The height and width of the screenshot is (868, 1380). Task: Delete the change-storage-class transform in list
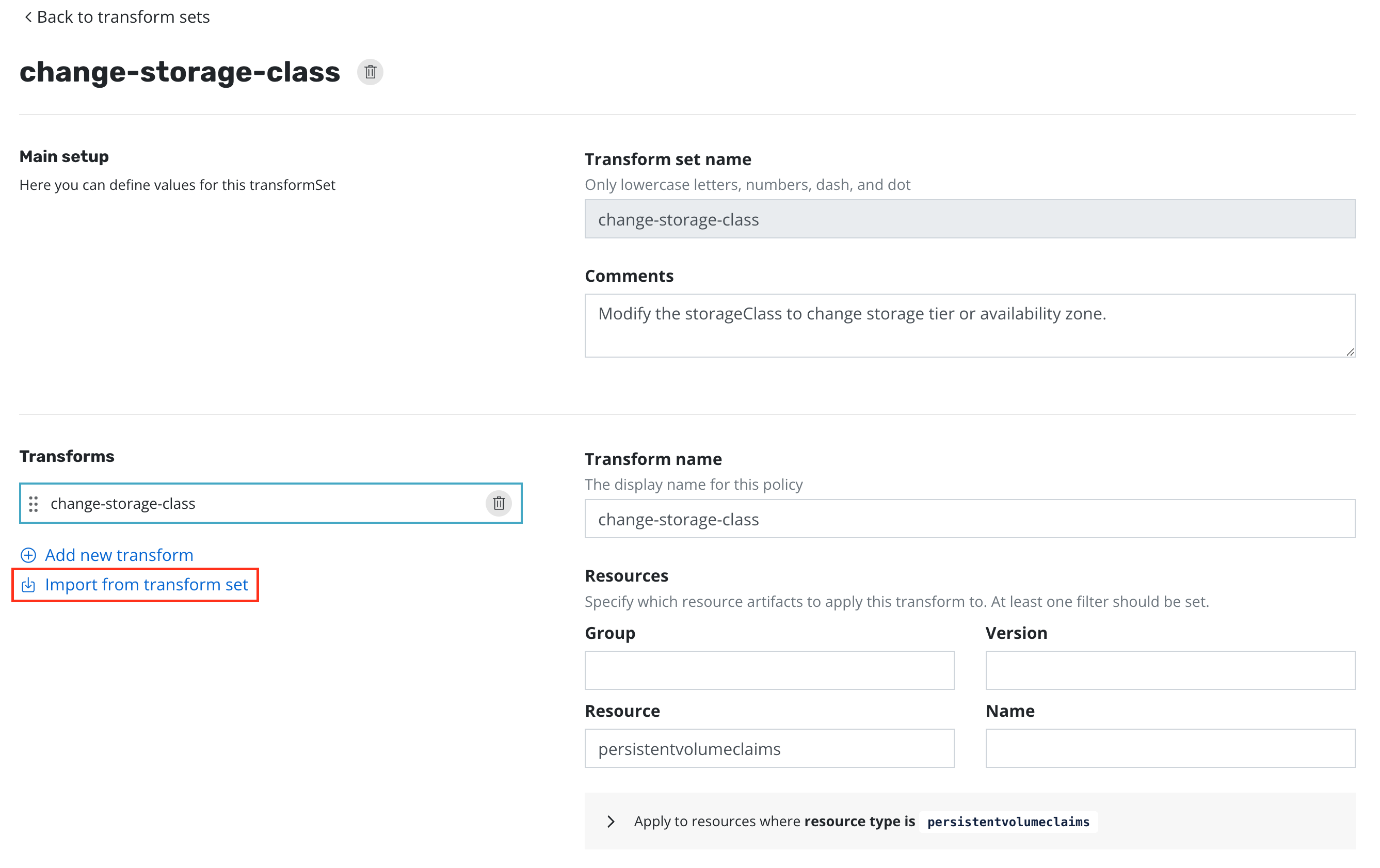[498, 503]
